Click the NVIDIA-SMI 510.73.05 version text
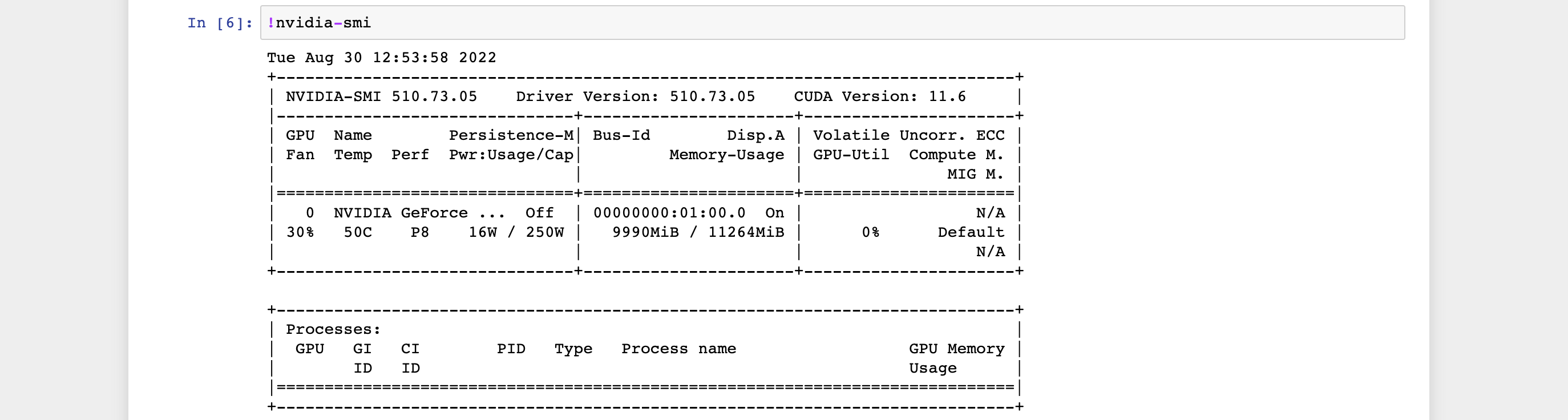The height and width of the screenshot is (420, 1568). point(382,97)
